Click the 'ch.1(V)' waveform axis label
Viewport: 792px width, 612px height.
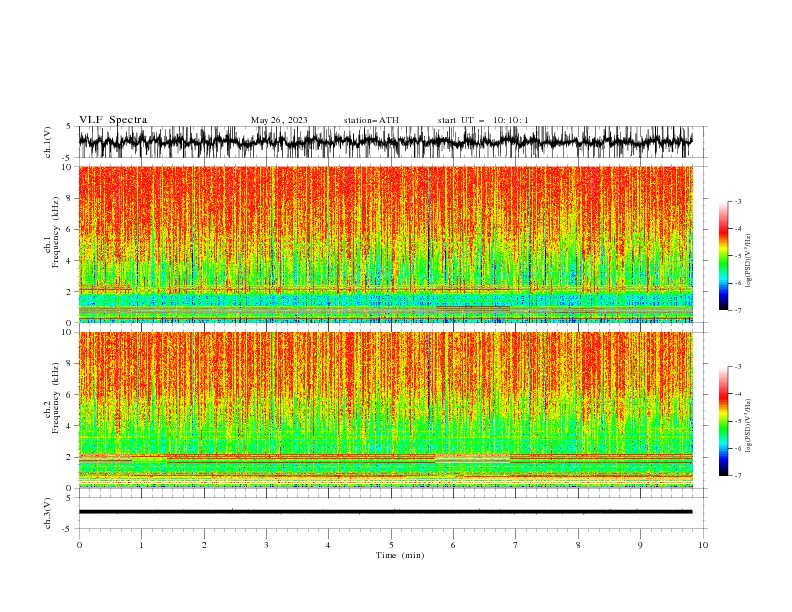tap(48, 142)
